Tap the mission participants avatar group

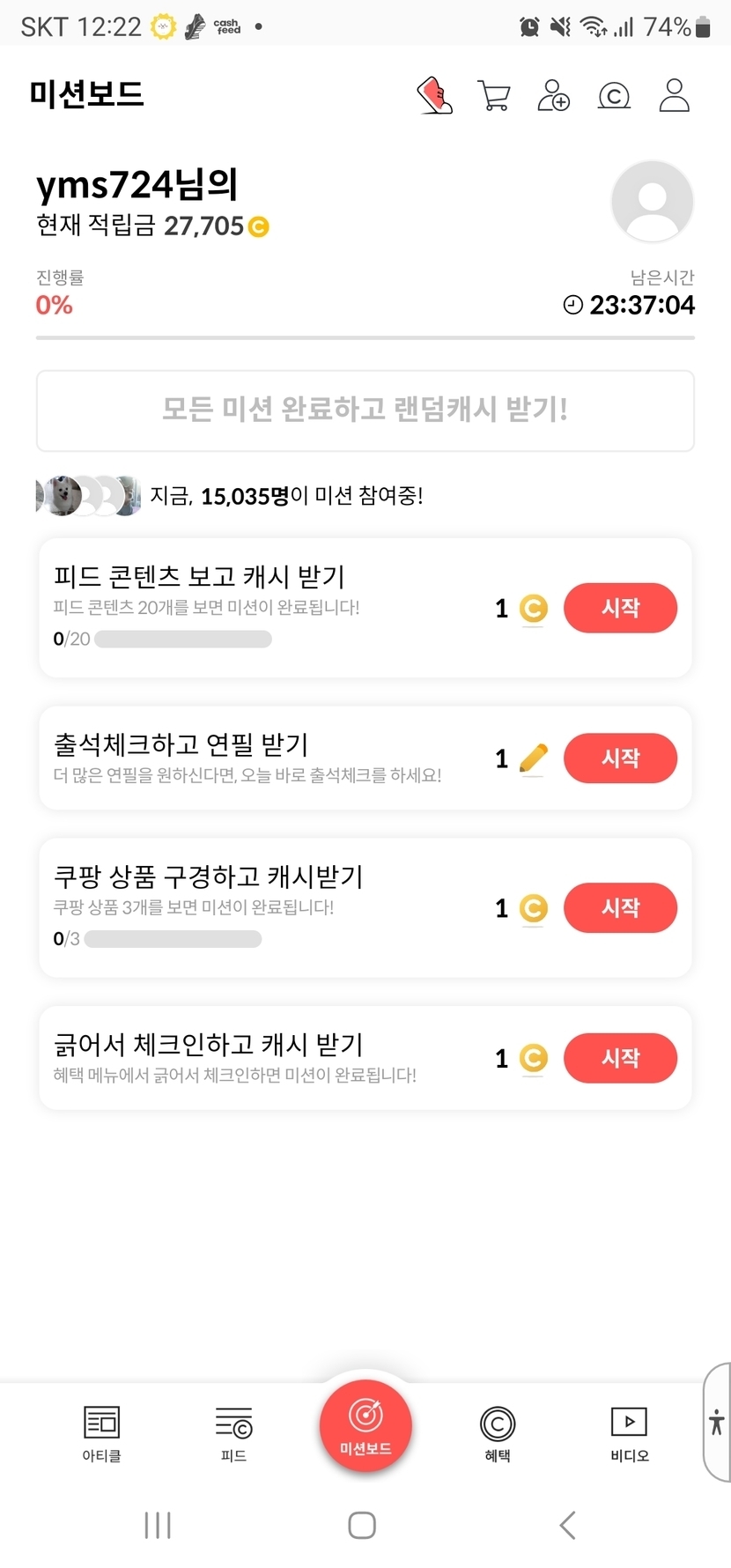(x=88, y=496)
